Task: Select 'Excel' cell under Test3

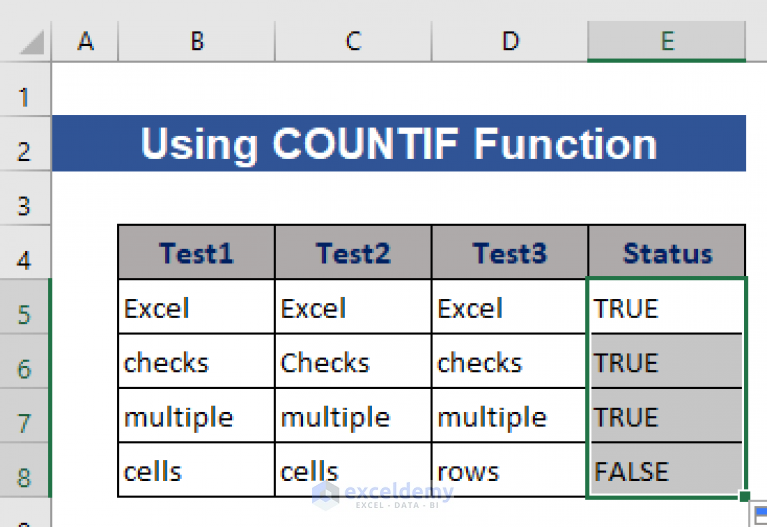Action: pyautogui.click(x=510, y=307)
